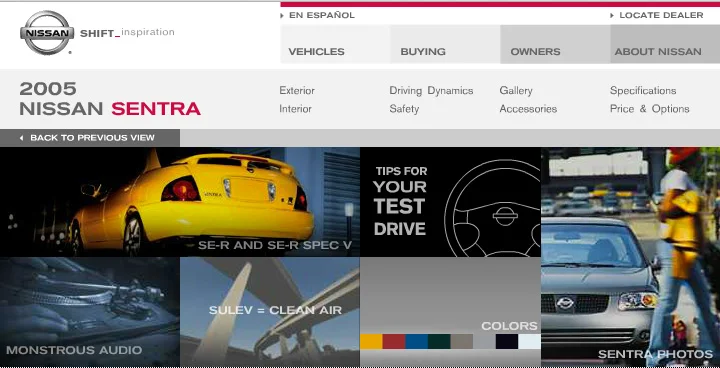Open the Sentra Photos tile
Screen dimensions: 720x368
coord(630,257)
